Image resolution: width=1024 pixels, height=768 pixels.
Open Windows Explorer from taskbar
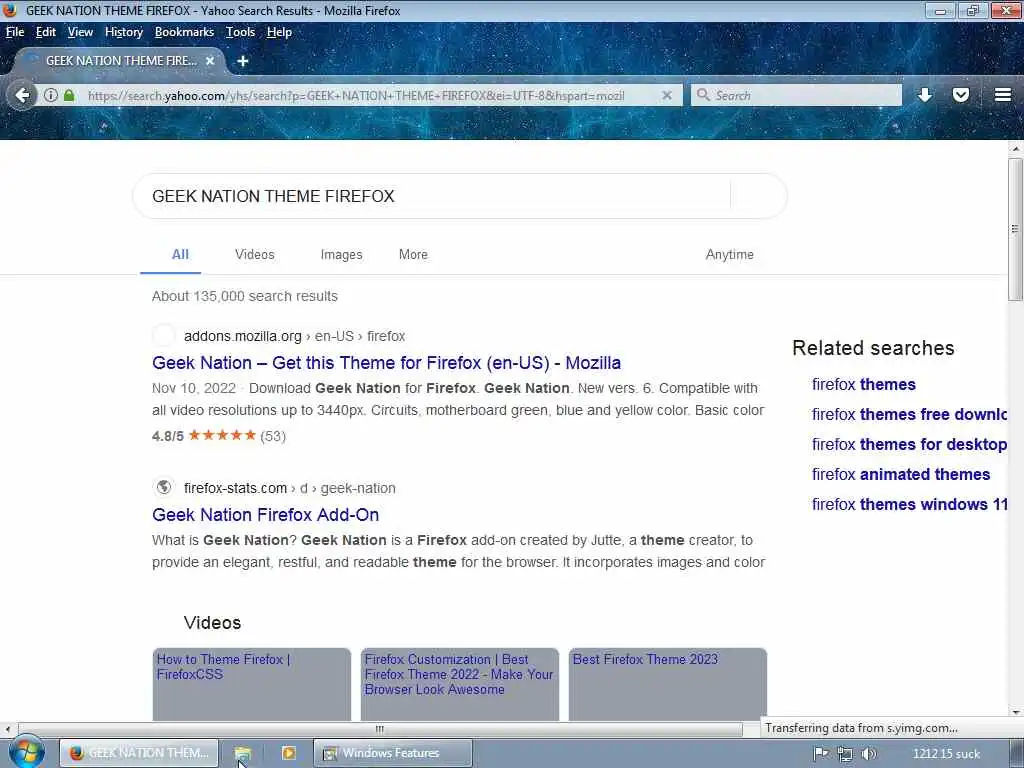tap(243, 754)
